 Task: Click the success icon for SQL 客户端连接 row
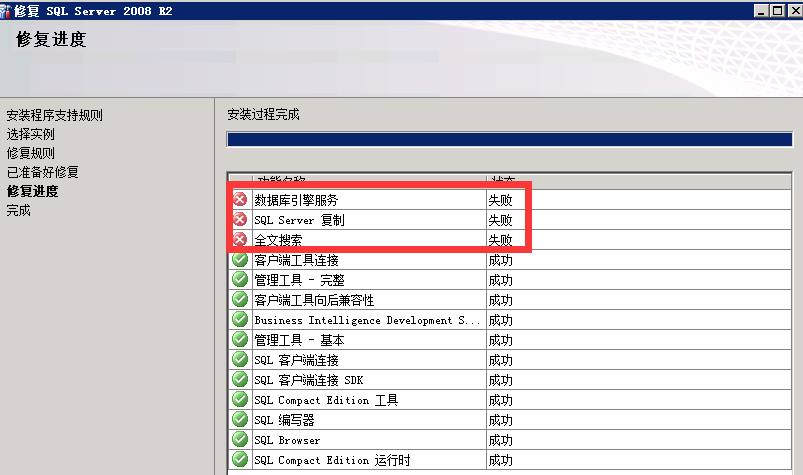tap(240, 359)
